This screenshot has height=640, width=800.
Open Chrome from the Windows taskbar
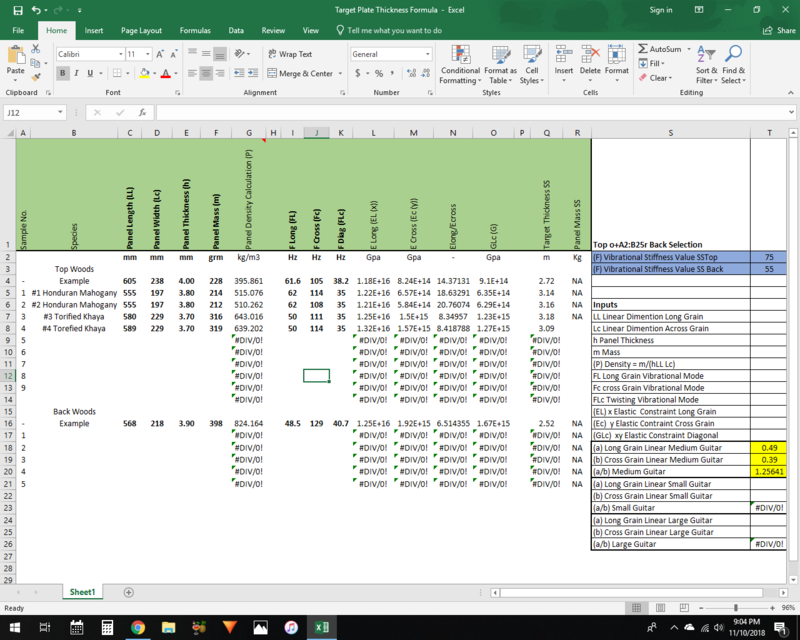click(138, 627)
